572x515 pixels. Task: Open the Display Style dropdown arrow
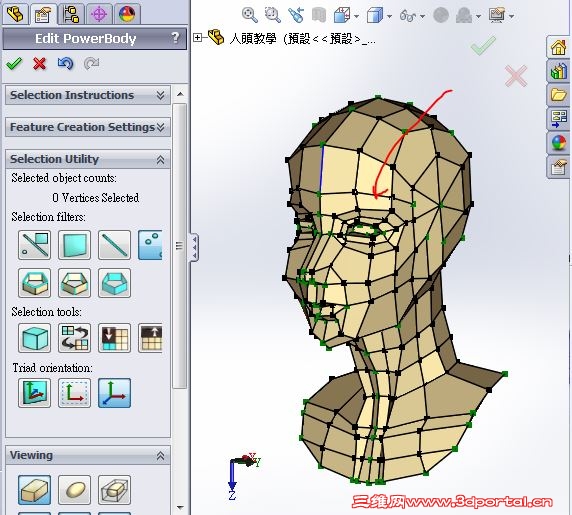point(389,16)
